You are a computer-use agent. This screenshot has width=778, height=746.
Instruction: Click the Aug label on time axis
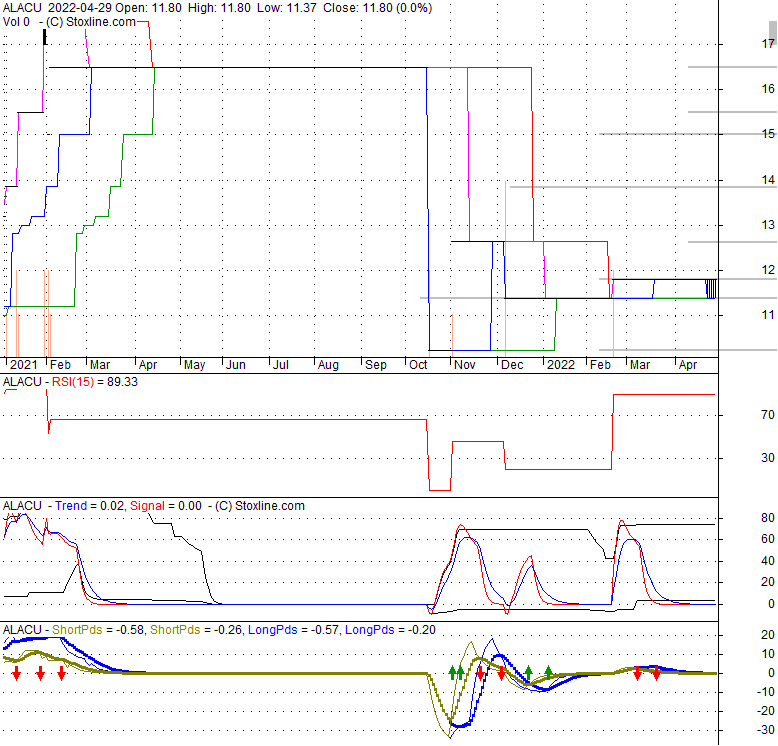pos(328,366)
